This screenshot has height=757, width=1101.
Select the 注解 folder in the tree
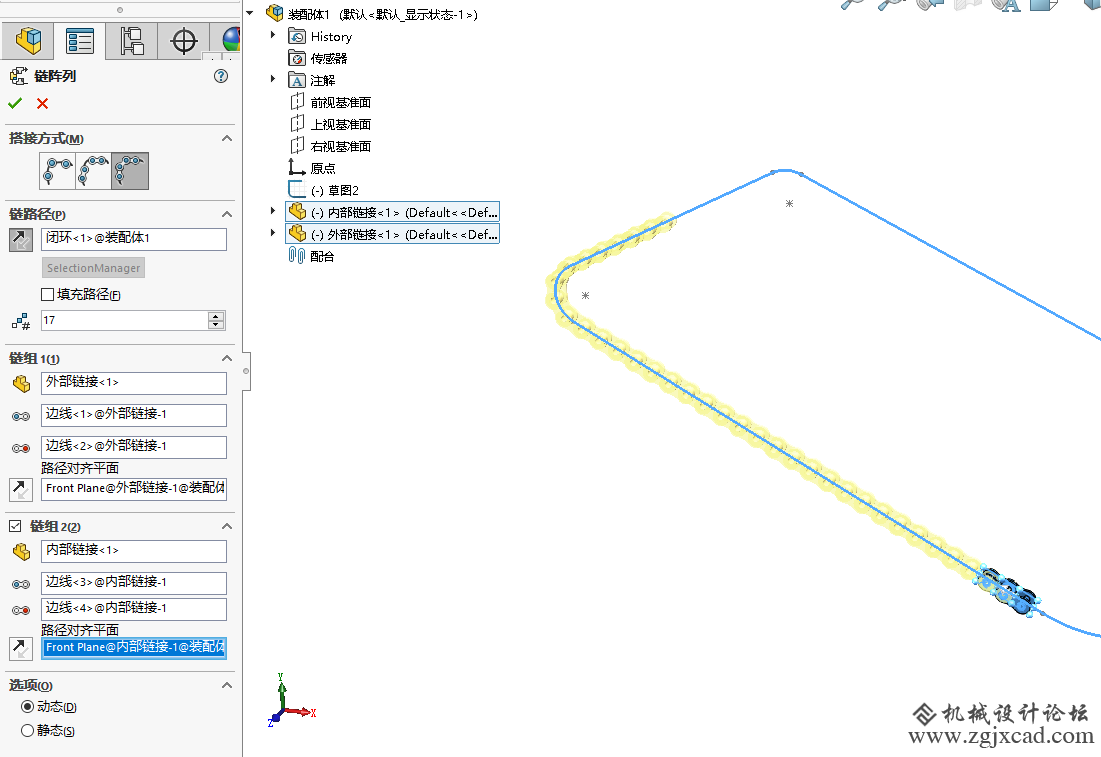tap(312, 81)
